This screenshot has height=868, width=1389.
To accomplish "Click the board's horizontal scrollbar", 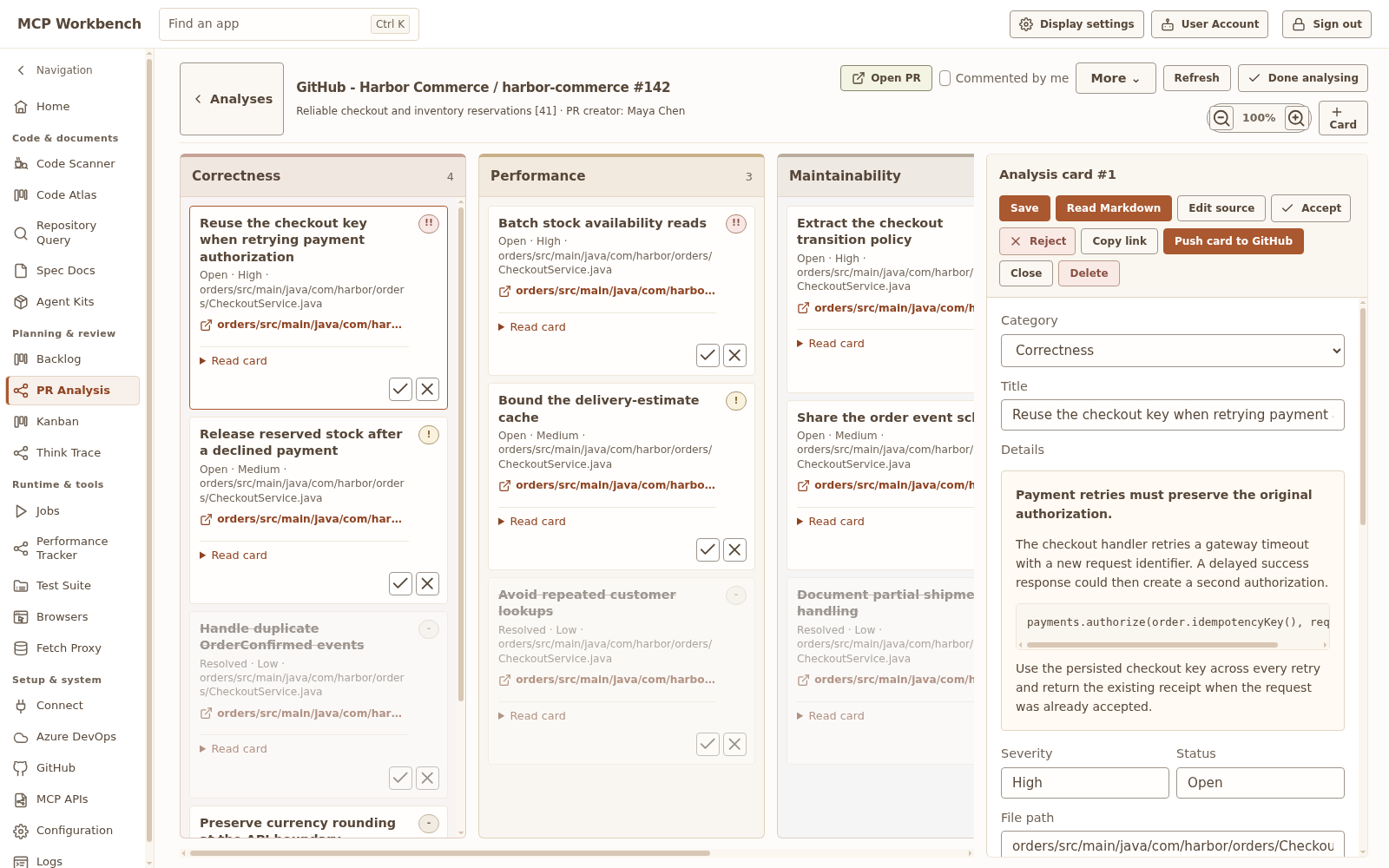I will pyautogui.click(x=450, y=853).
